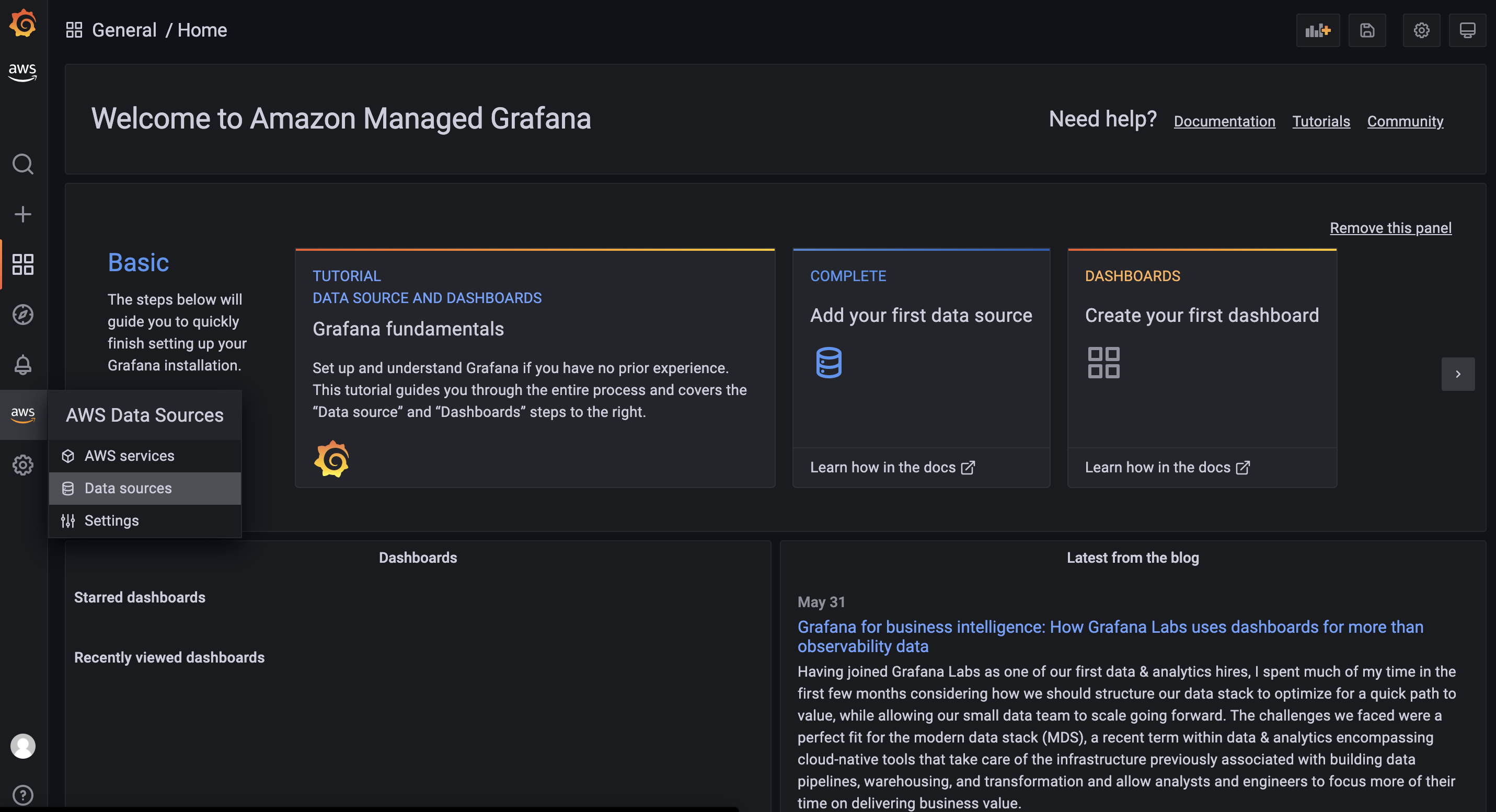This screenshot has height=812, width=1496.
Task: Click the user avatar in sidebar
Action: tap(22, 746)
